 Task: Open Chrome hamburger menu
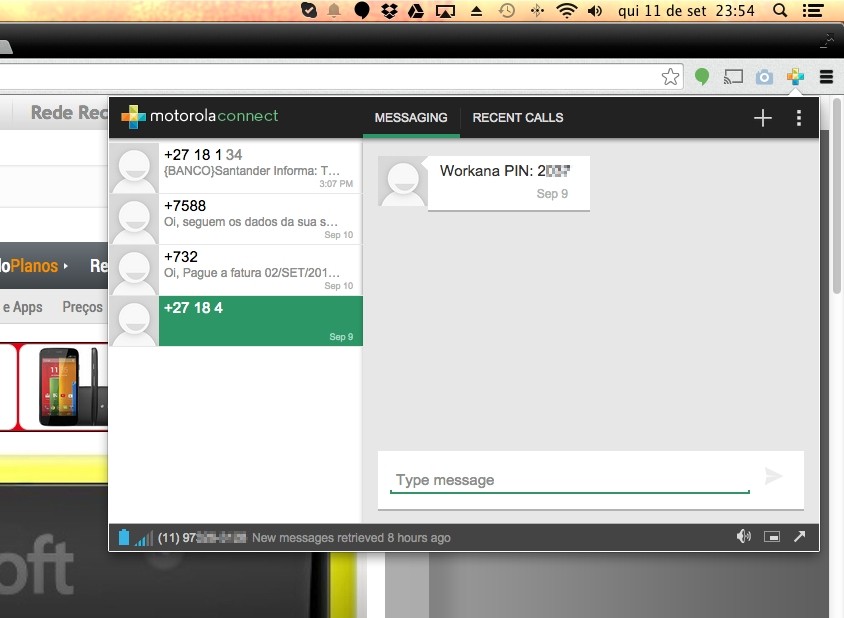click(x=826, y=77)
